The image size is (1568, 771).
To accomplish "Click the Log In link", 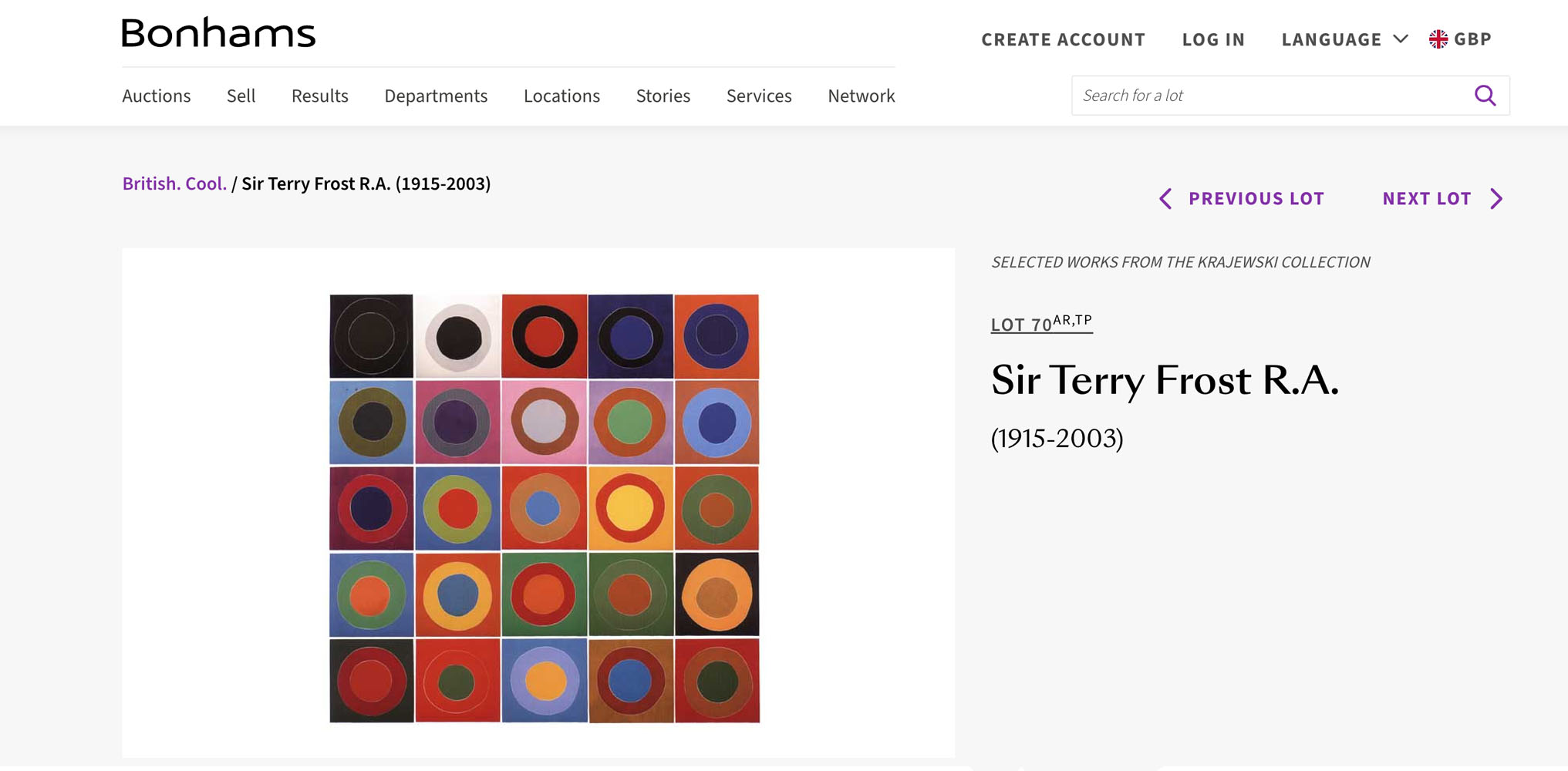I will pyautogui.click(x=1213, y=39).
